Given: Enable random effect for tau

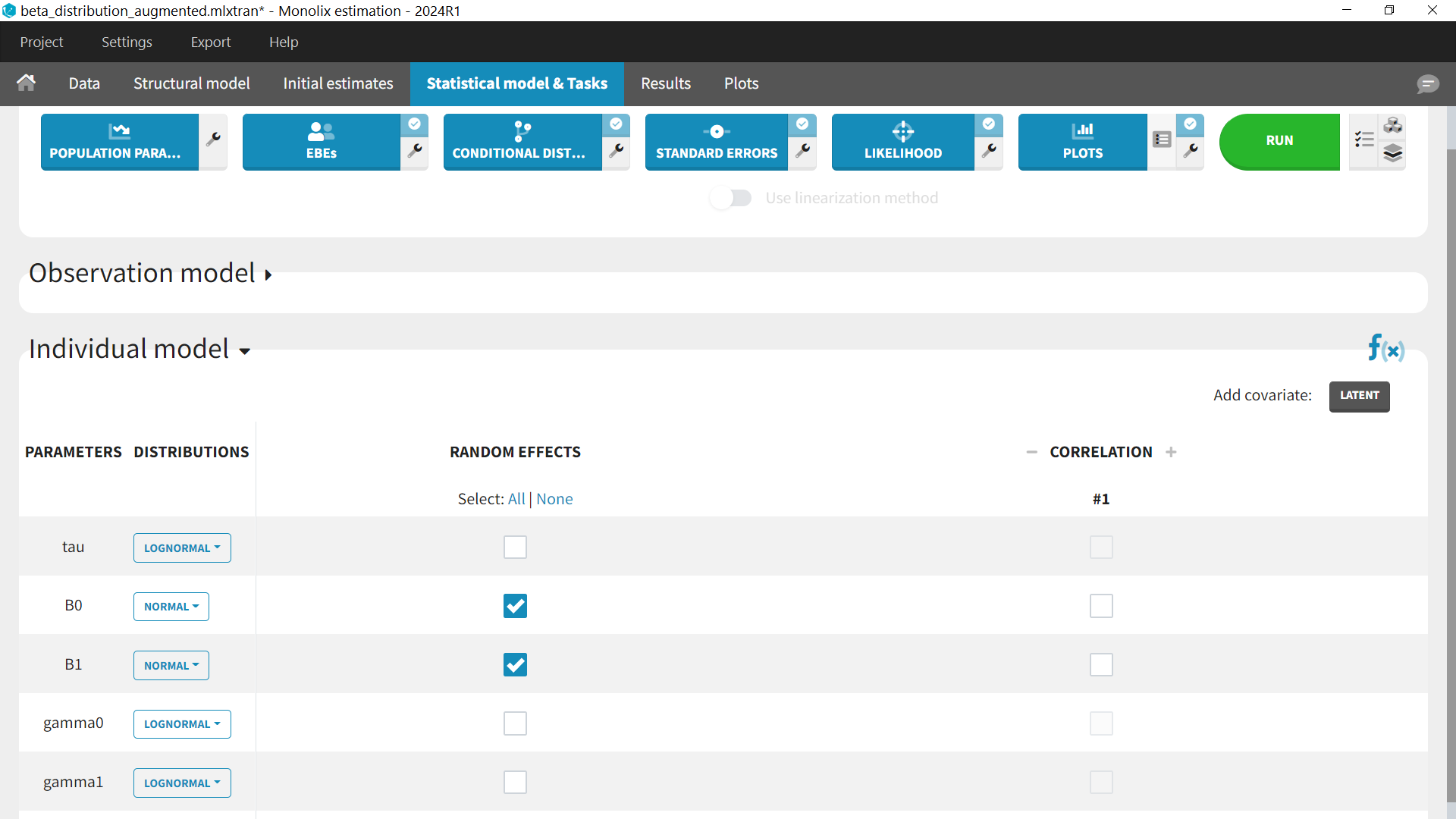Looking at the screenshot, I should click(515, 548).
